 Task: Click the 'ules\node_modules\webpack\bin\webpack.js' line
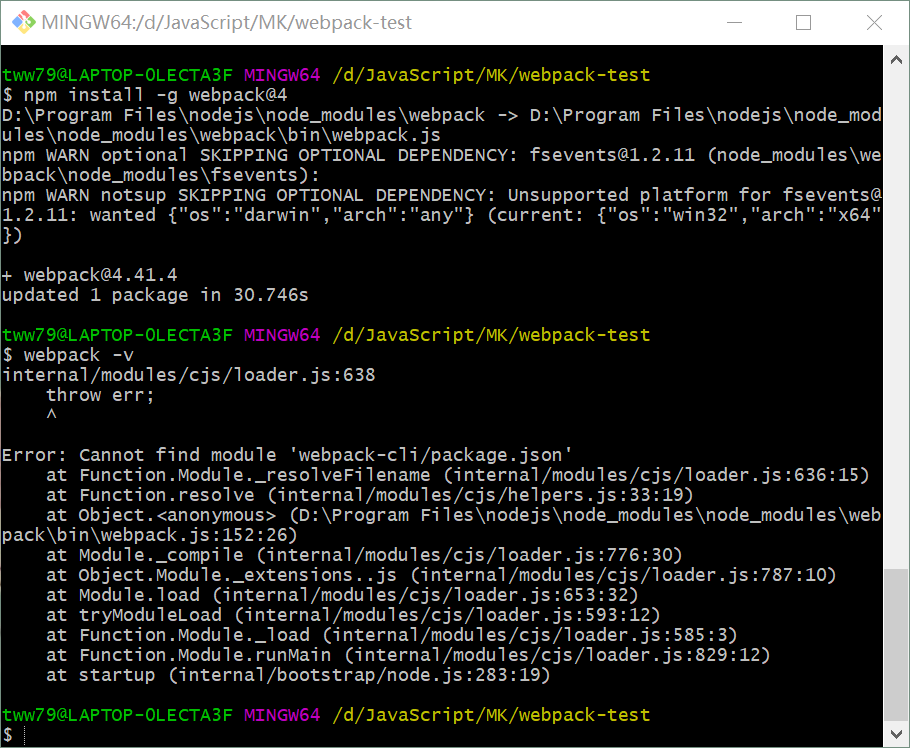point(221,135)
